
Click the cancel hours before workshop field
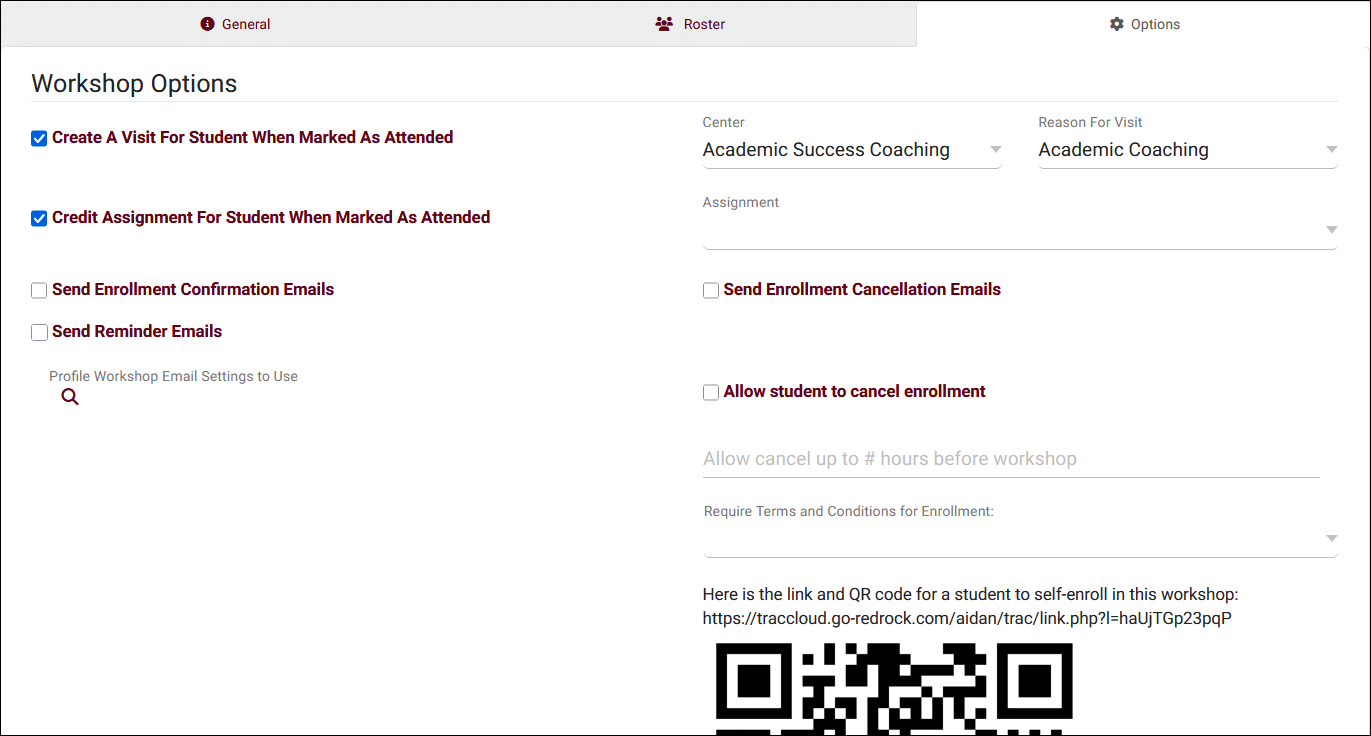[x=1010, y=459]
